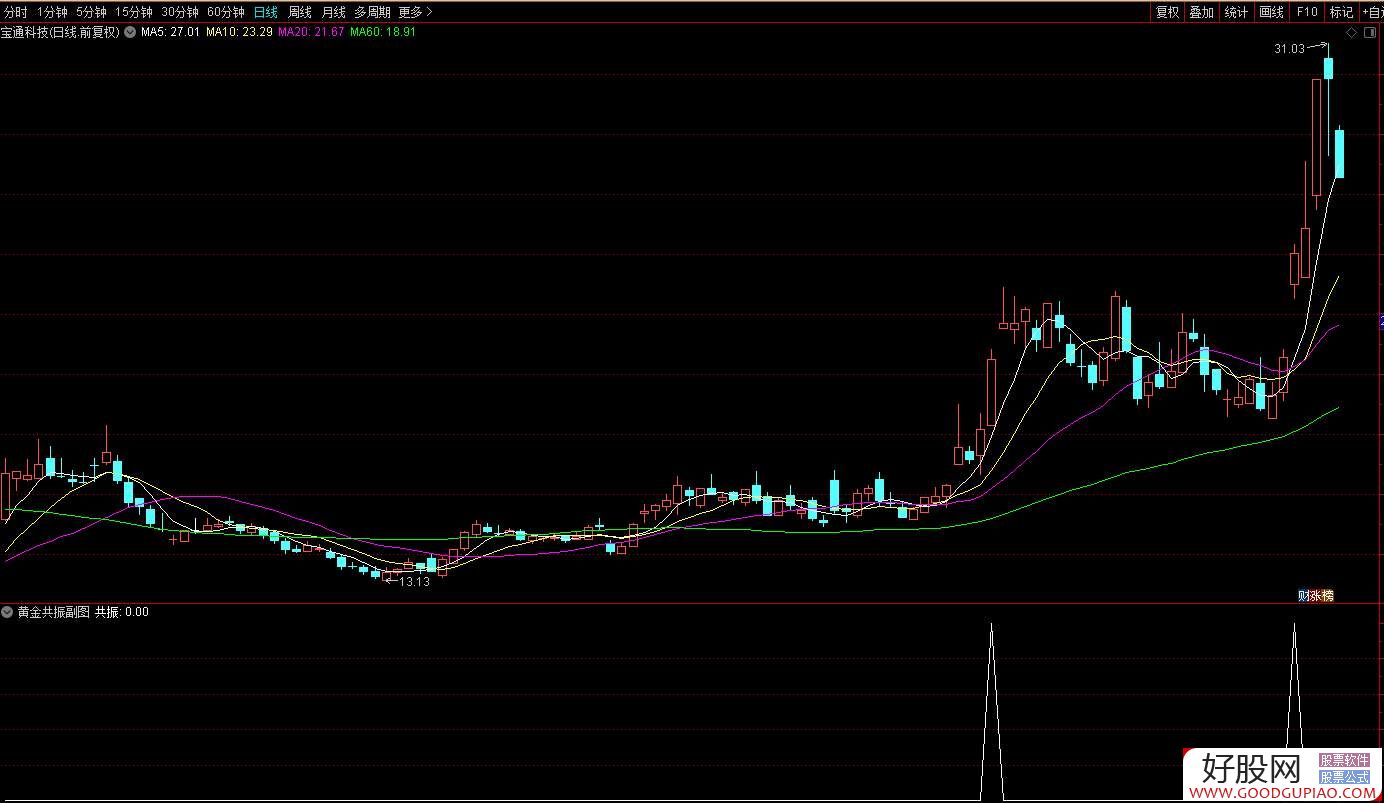Click the 黄金共振副图 indicator name
The height and width of the screenshot is (803, 1384).
click(x=53, y=612)
